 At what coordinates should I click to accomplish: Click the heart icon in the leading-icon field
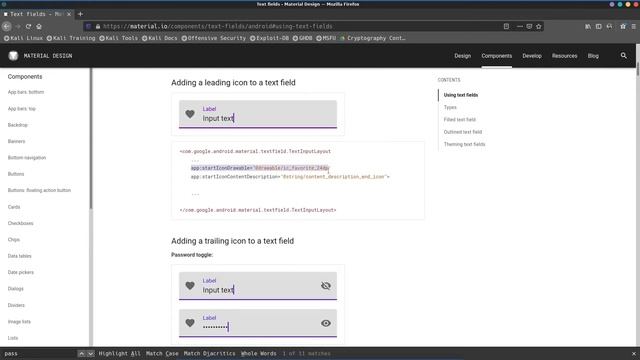(190, 114)
